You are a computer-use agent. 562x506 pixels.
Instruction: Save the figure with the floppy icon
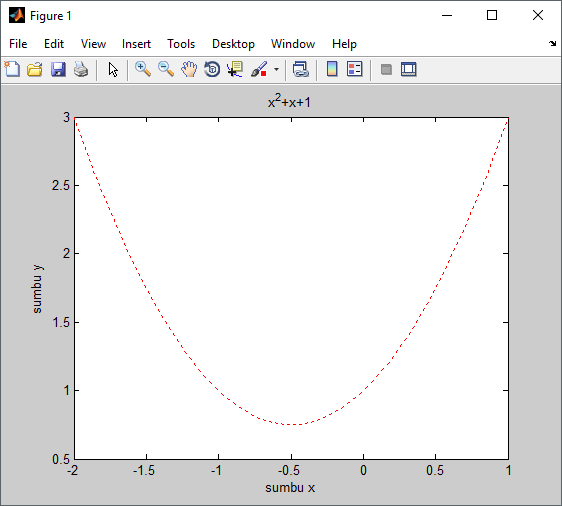click(x=58, y=69)
